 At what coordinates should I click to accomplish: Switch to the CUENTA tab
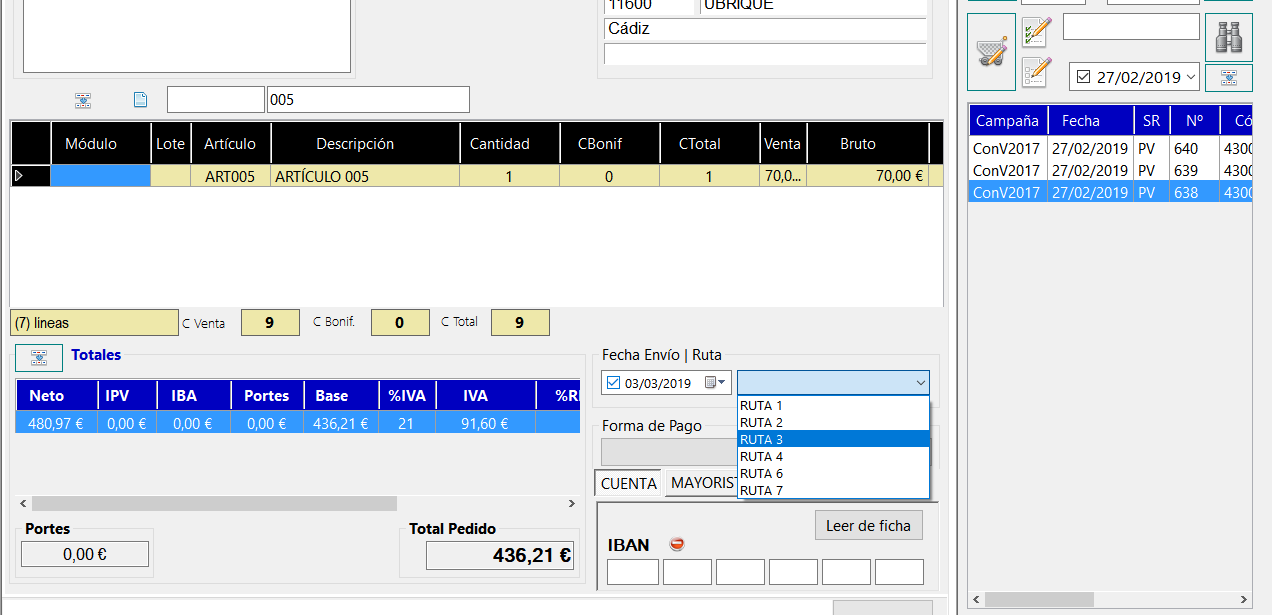click(629, 483)
